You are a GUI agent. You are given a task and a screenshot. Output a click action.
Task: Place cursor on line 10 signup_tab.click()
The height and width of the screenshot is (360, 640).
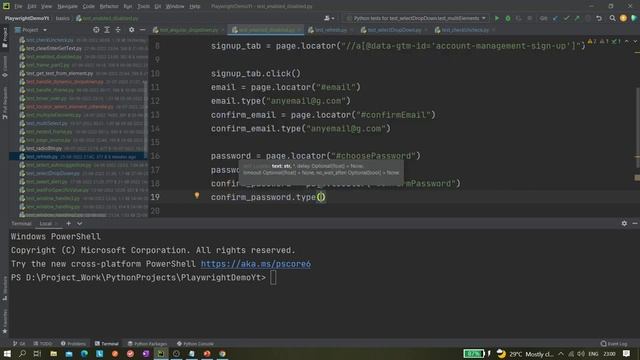[256, 73]
